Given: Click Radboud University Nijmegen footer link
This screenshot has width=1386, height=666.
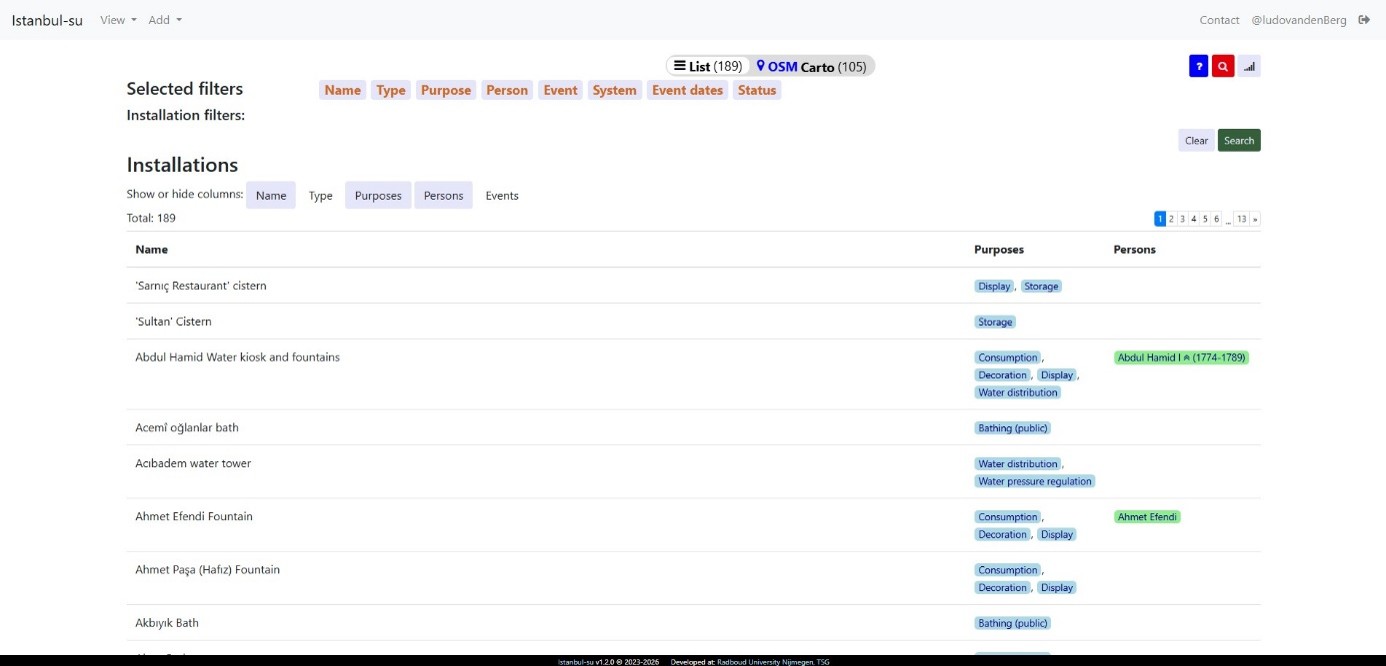Looking at the screenshot, I should click(x=760, y=662).
